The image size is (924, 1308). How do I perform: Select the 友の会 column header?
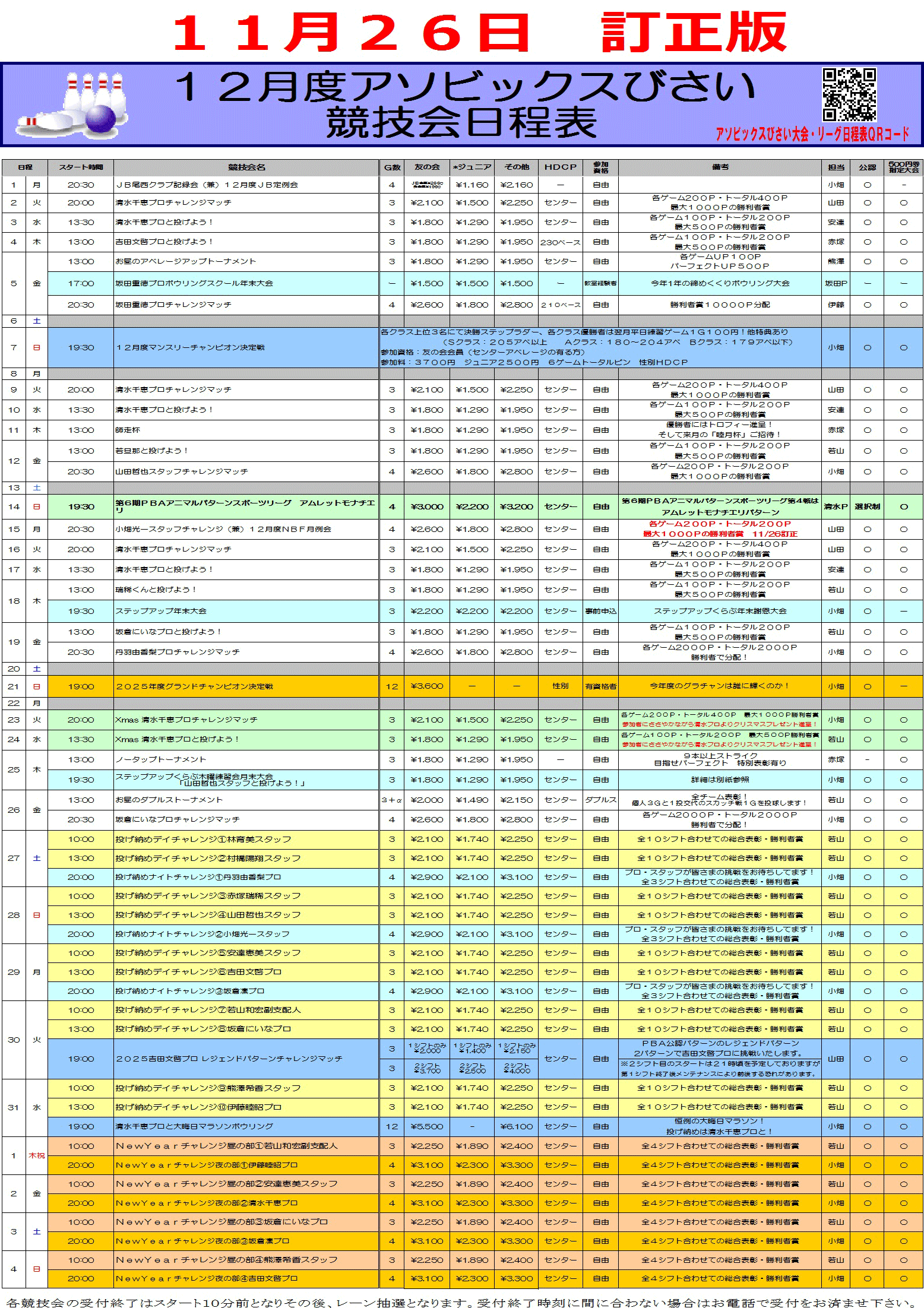(x=426, y=167)
